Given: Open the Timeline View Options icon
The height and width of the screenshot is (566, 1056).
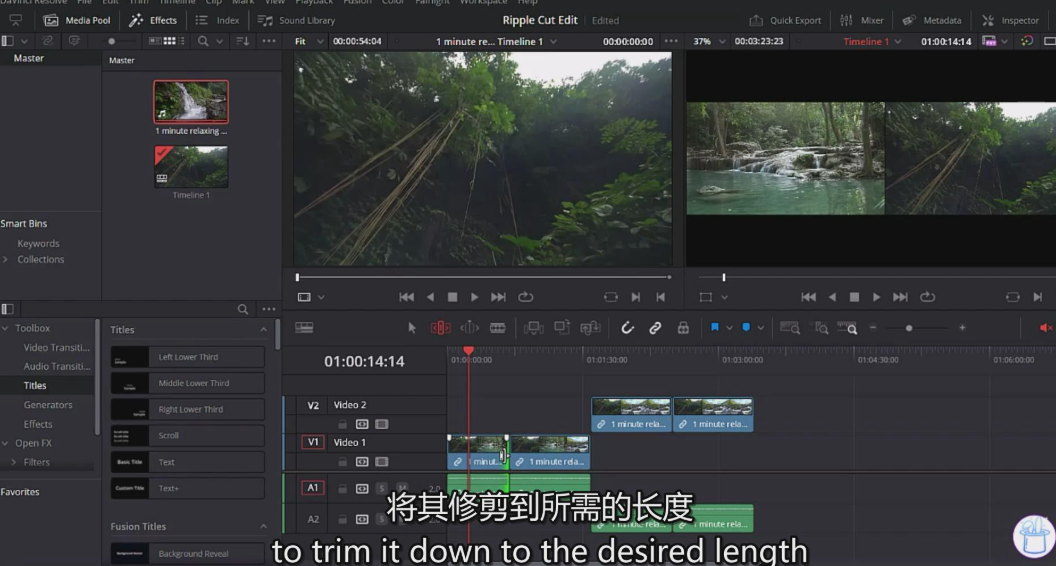Looking at the screenshot, I should [x=304, y=327].
